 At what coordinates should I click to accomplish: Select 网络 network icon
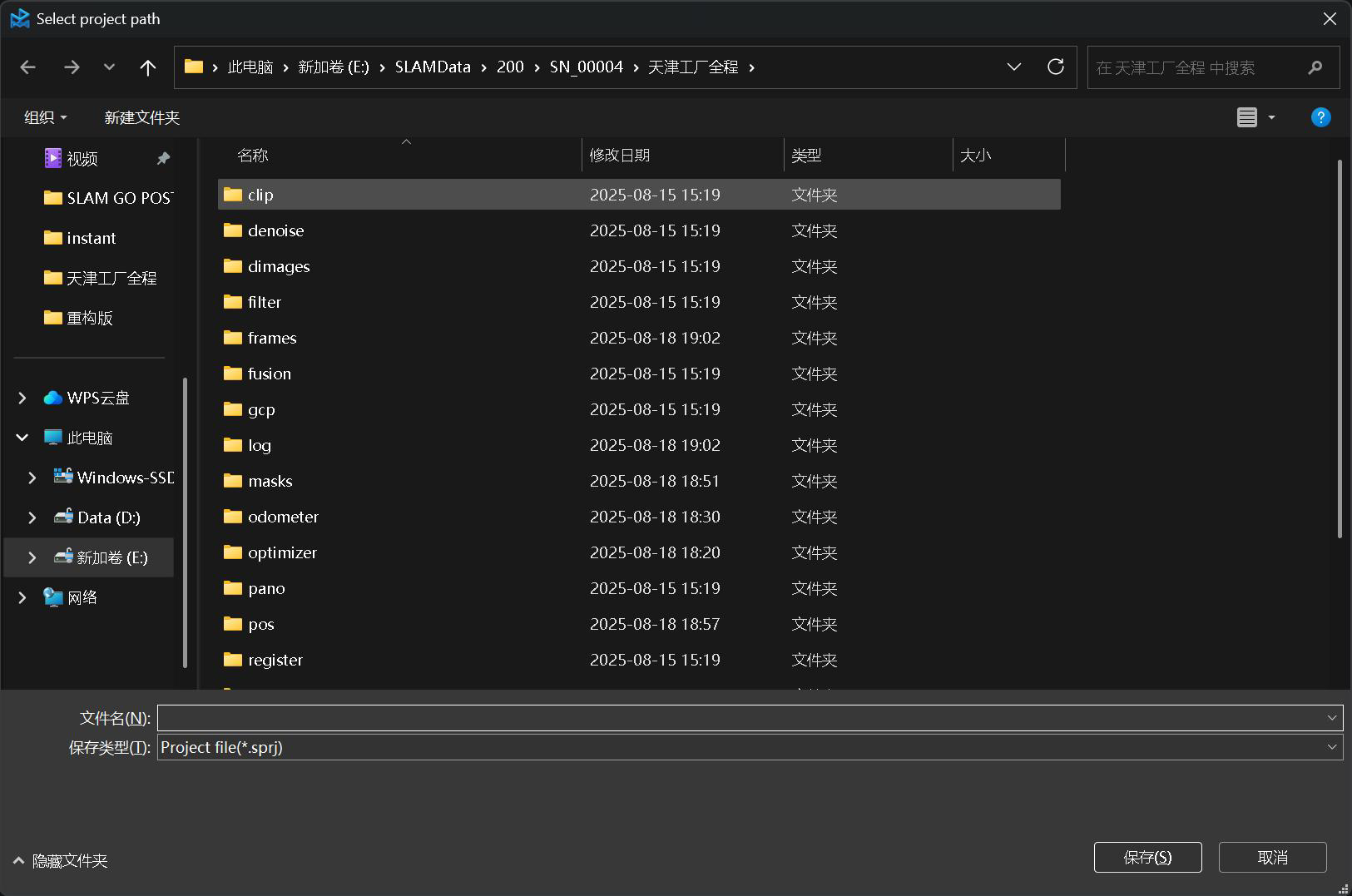(x=53, y=597)
